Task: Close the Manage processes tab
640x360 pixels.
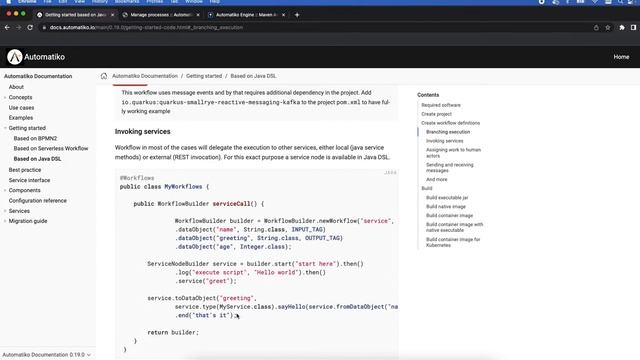Action: pos(198,15)
